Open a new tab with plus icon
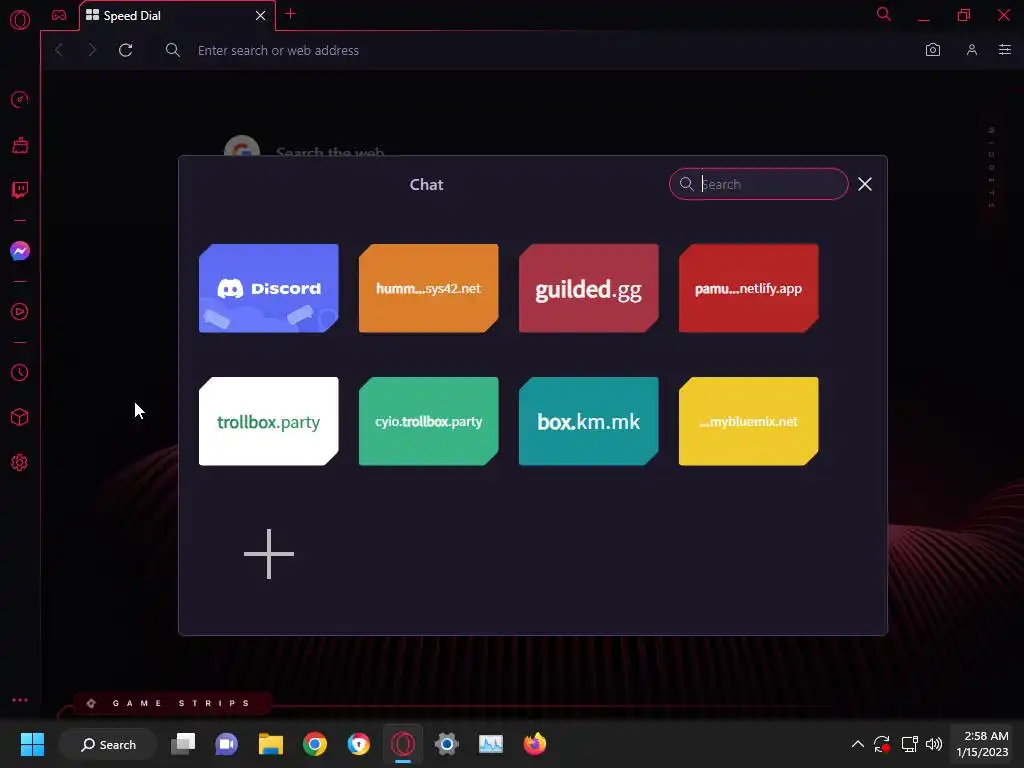 pos(291,14)
